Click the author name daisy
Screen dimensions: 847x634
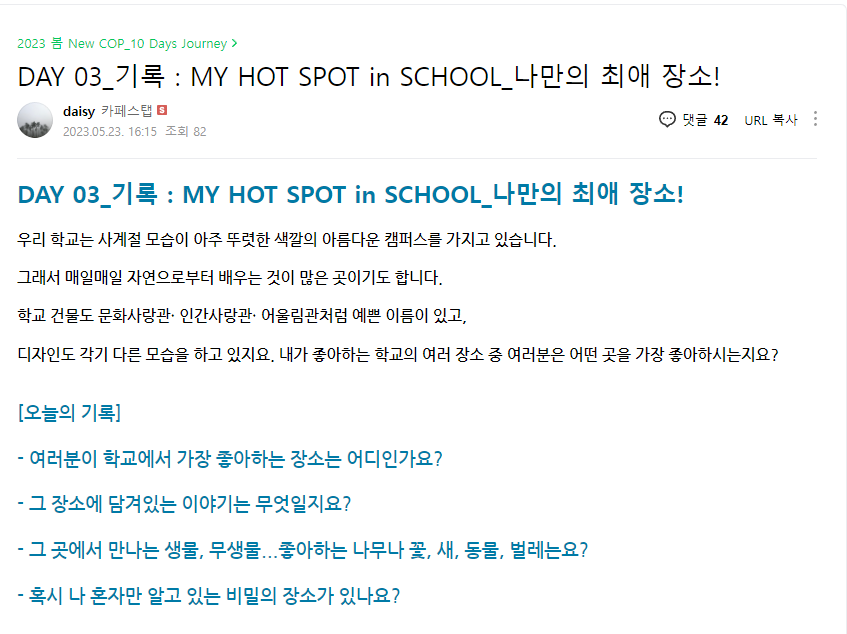coord(79,111)
